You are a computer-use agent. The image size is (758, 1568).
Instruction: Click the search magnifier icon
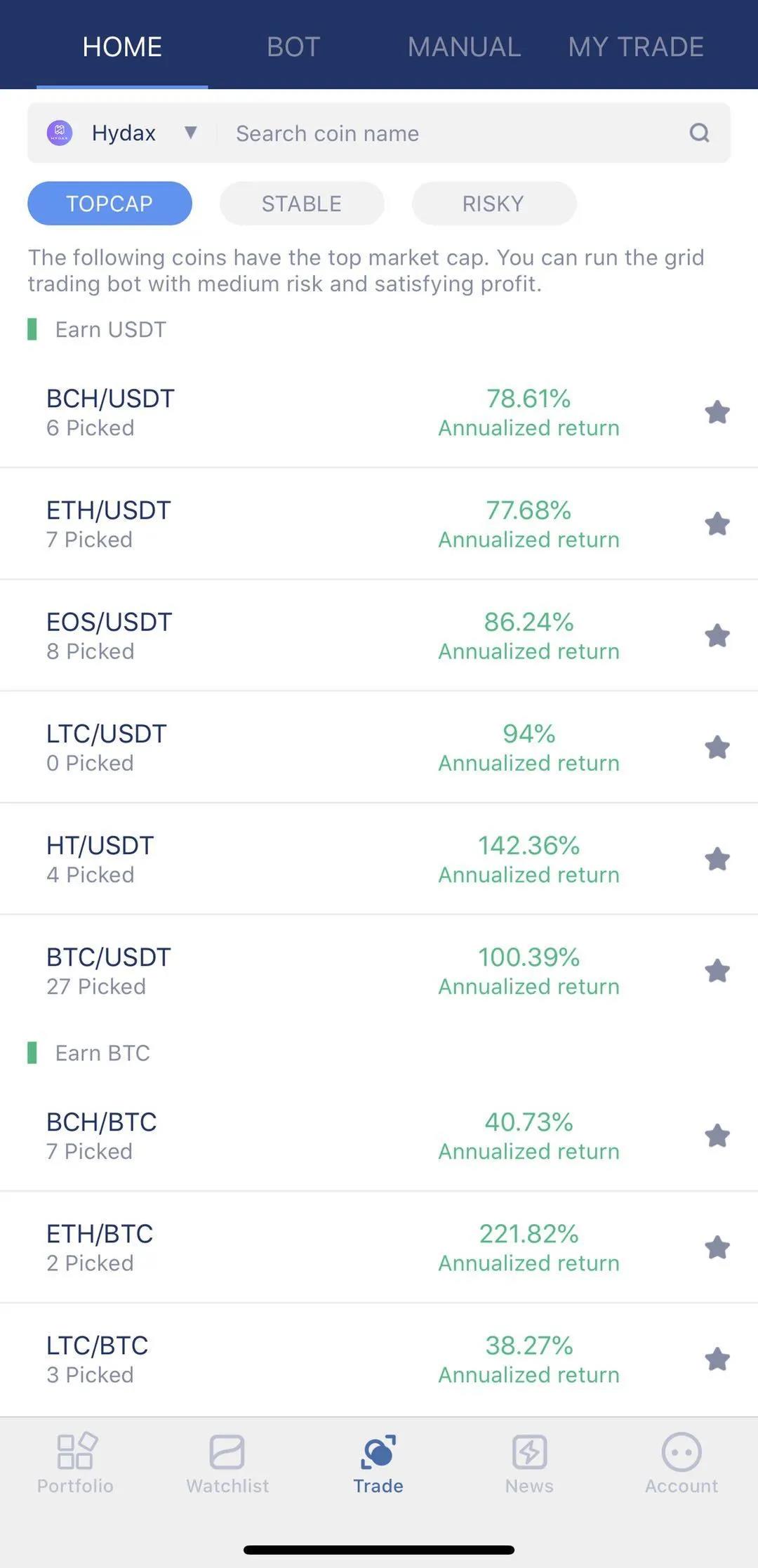pos(699,133)
